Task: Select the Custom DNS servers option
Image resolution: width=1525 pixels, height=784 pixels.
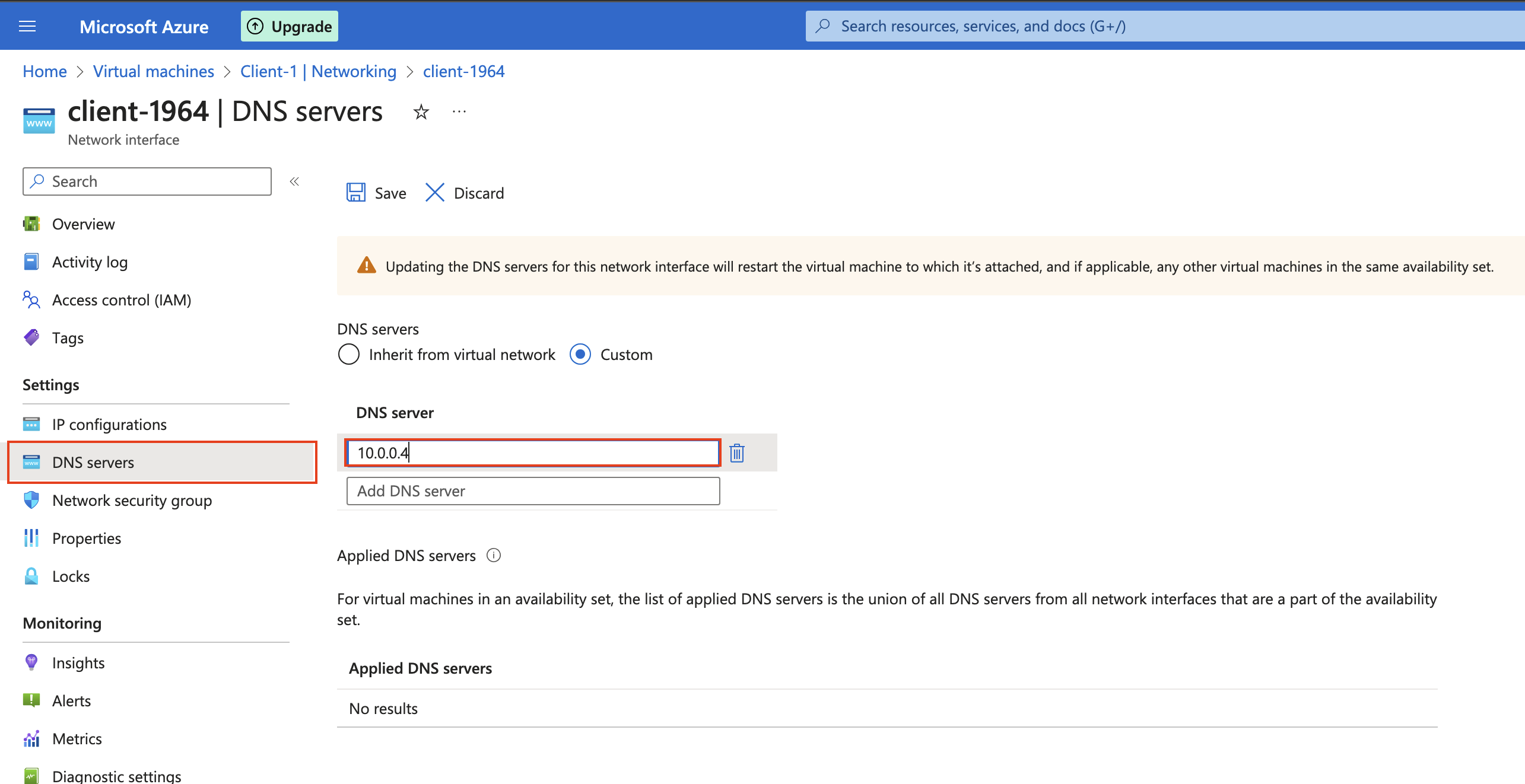Action: [x=580, y=354]
